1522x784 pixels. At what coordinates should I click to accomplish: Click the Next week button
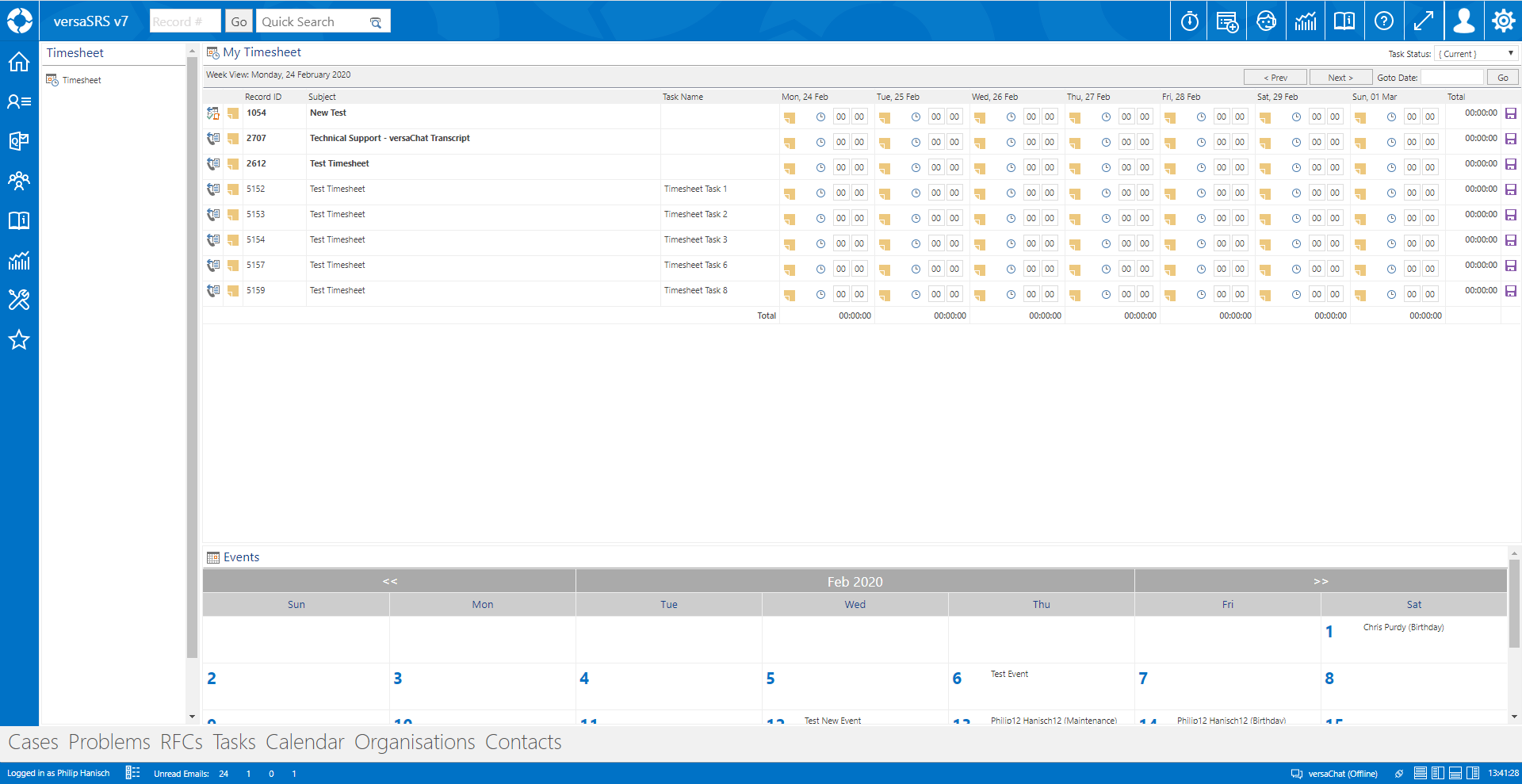(x=1340, y=78)
